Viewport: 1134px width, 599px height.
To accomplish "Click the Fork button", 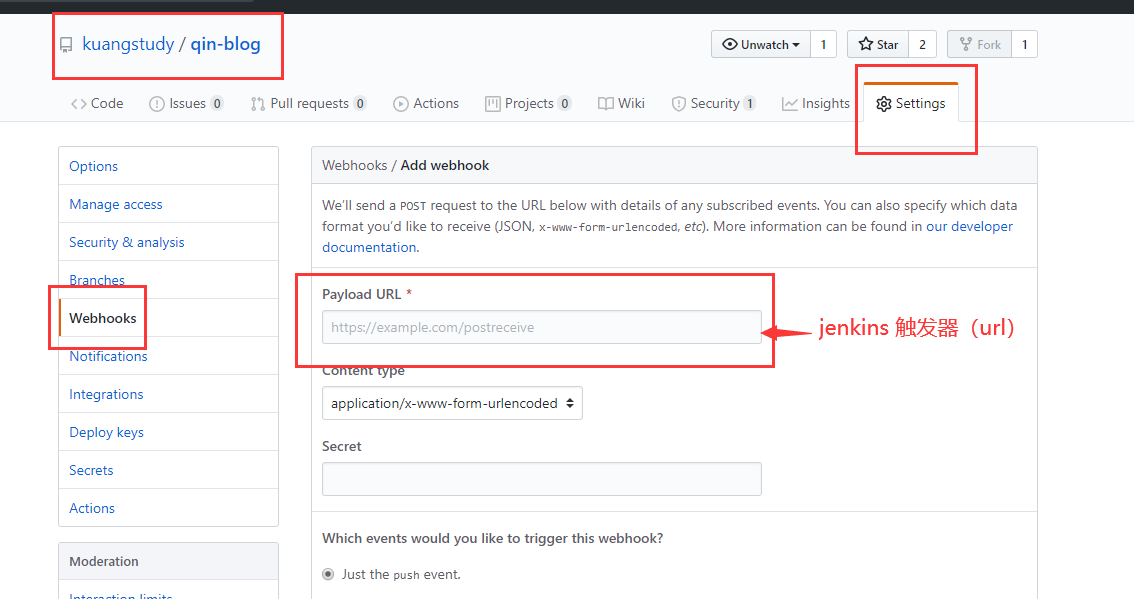I will (x=979, y=44).
